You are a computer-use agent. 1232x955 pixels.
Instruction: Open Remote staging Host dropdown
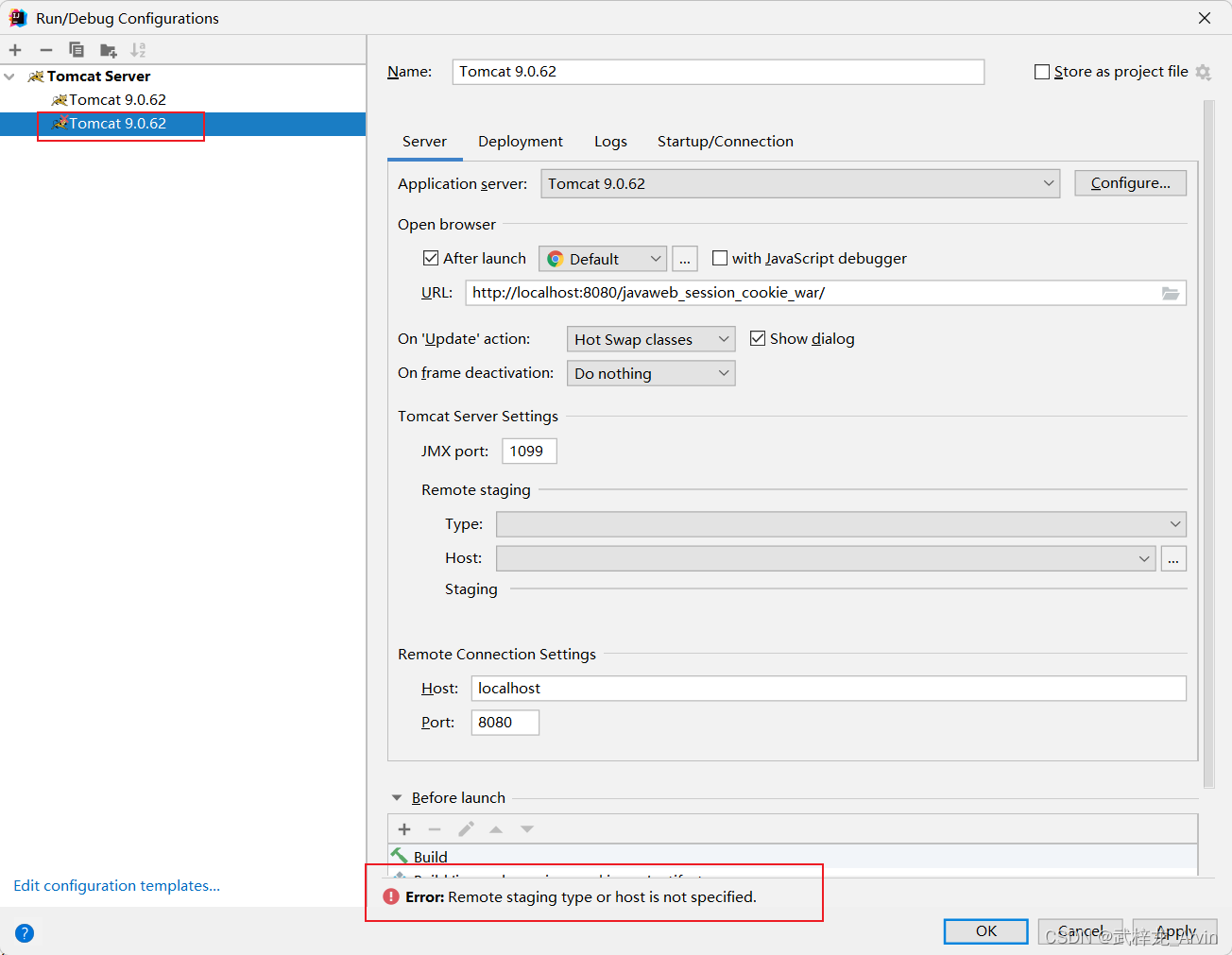(x=826, y=558)
